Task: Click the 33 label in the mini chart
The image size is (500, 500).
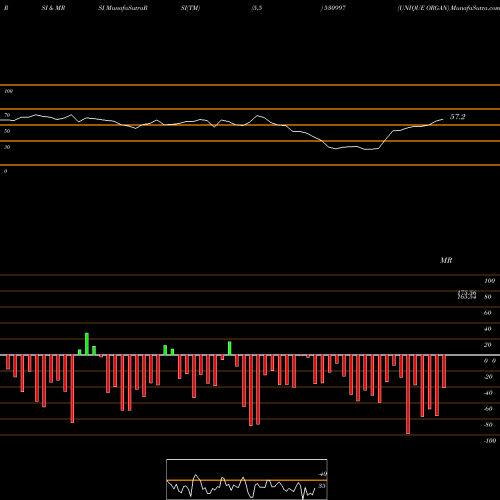Action: [x=322, y=486]
